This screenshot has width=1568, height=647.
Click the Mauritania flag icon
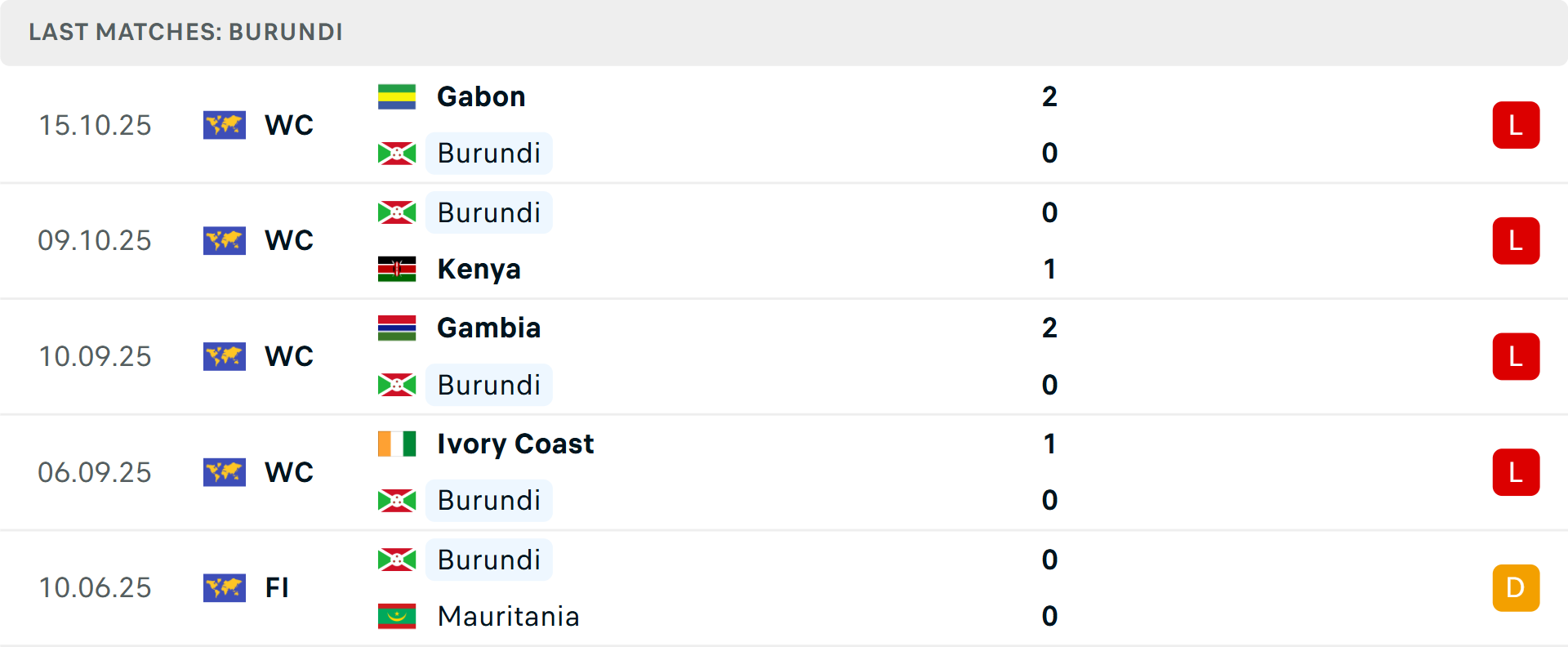[x=398, y=617]
